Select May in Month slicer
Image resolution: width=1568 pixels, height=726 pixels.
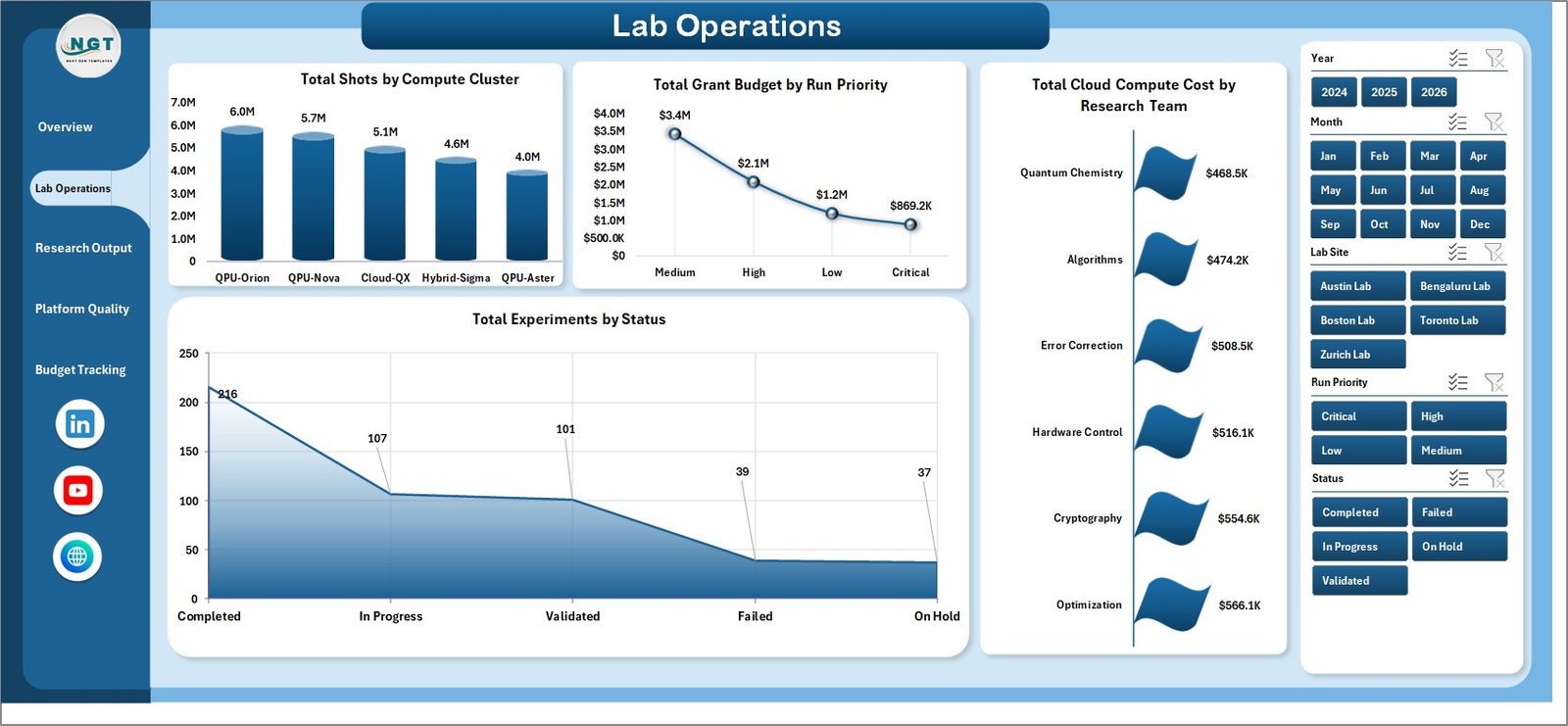(x=1333, y=190)
